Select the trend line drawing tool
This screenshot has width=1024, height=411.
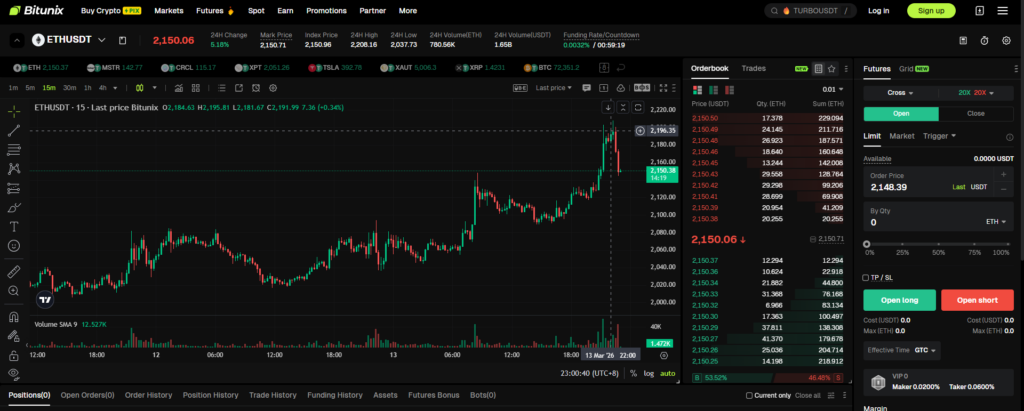coord(13,131)
